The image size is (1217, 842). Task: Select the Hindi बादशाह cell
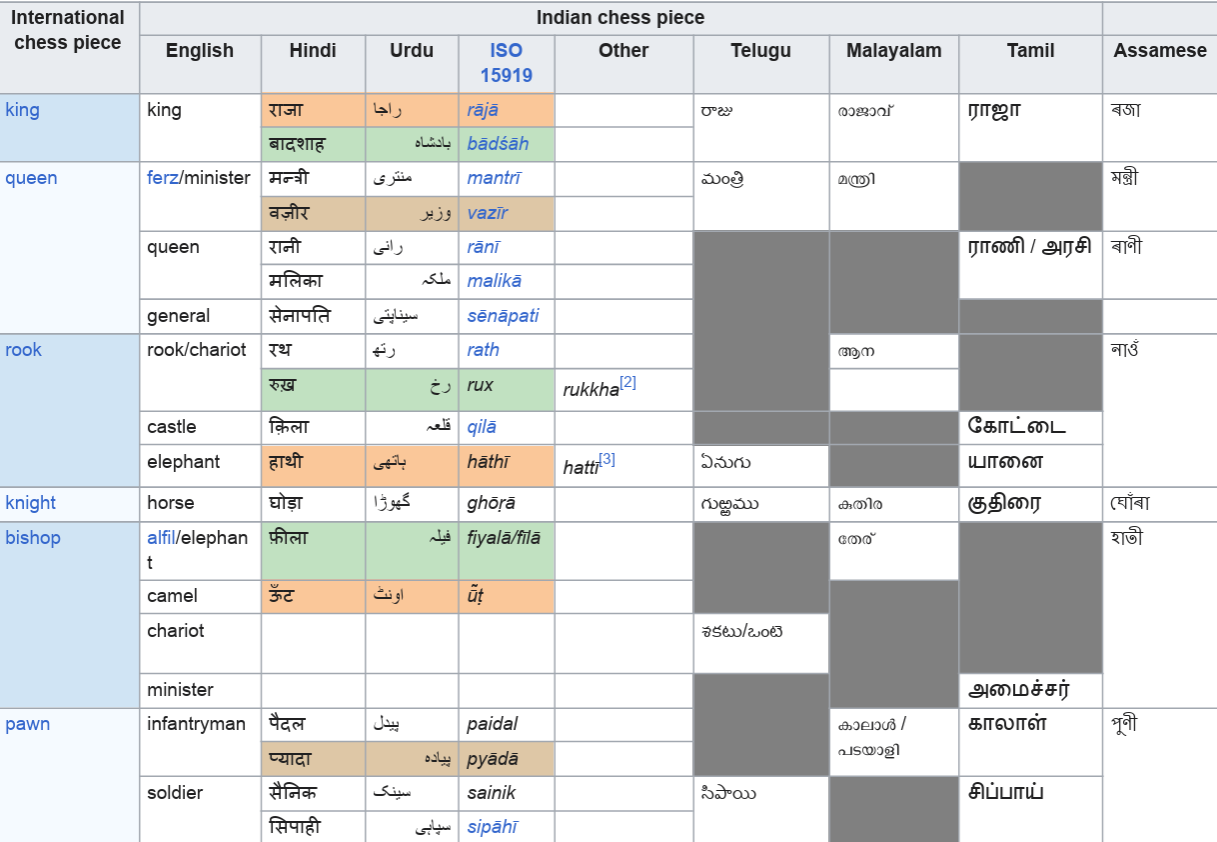tap(313, 144)
